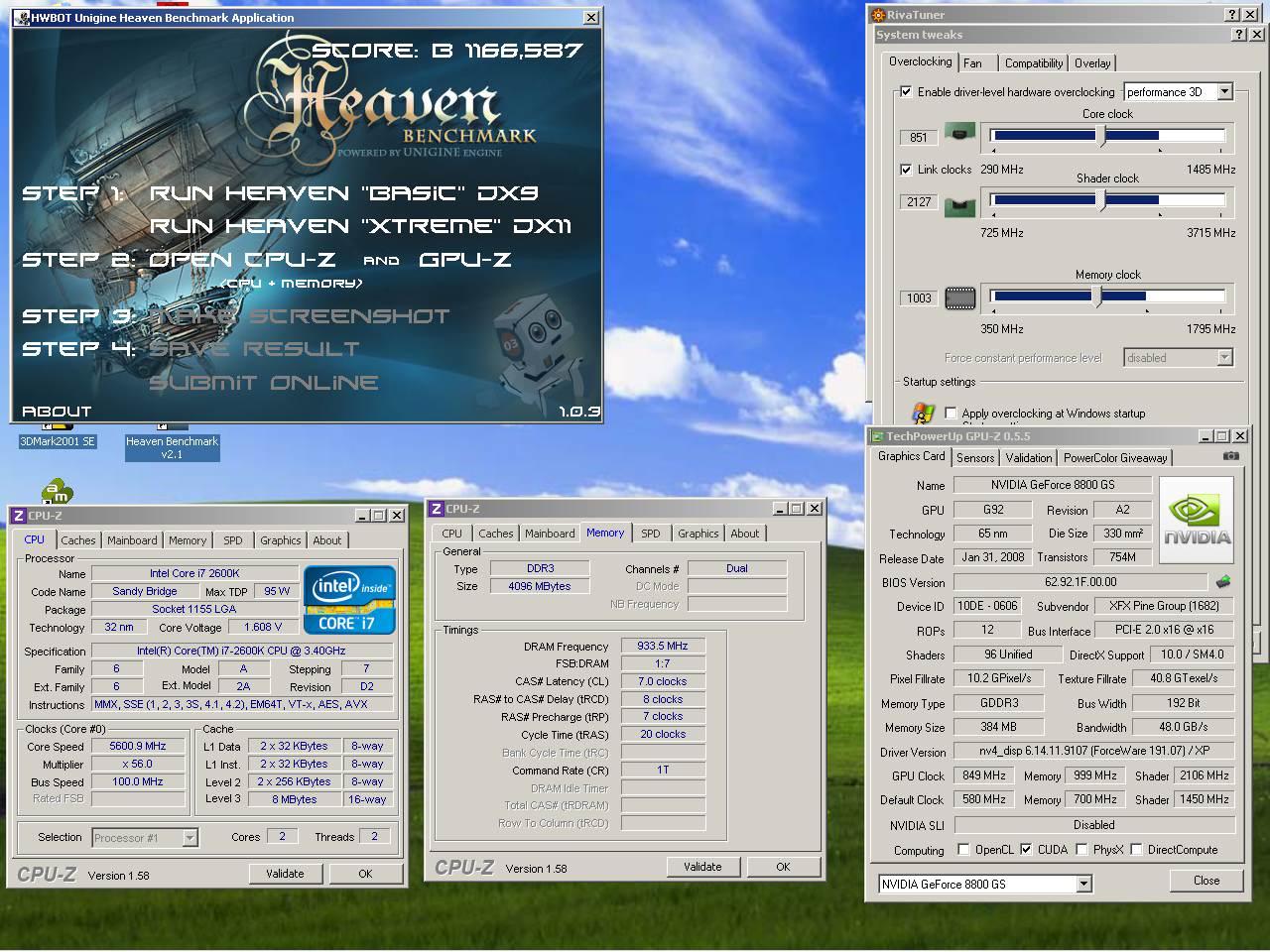This screenshot has width=1270, height=952.
Task: Click OK in CPU-Z memory window
Action: (783, 867)
